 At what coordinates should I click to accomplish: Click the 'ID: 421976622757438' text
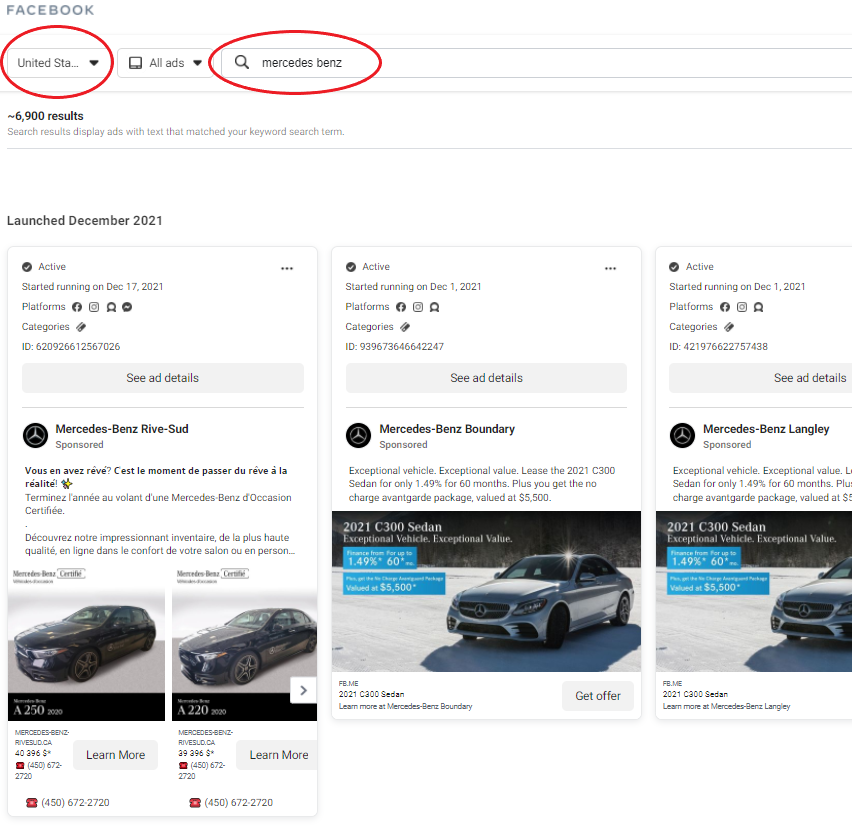pos(718,347)
